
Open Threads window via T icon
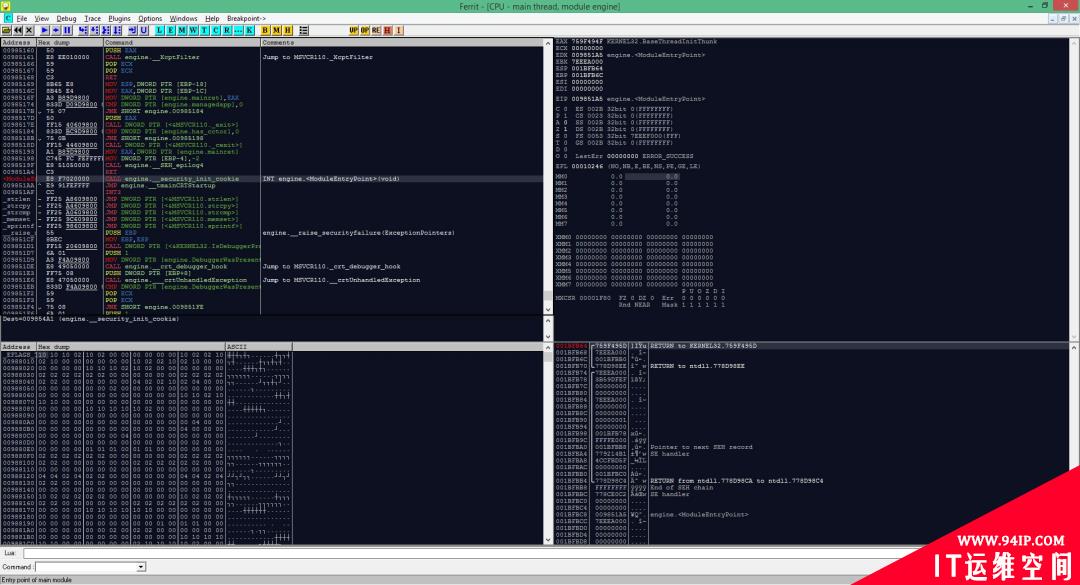tap(204, 30)
